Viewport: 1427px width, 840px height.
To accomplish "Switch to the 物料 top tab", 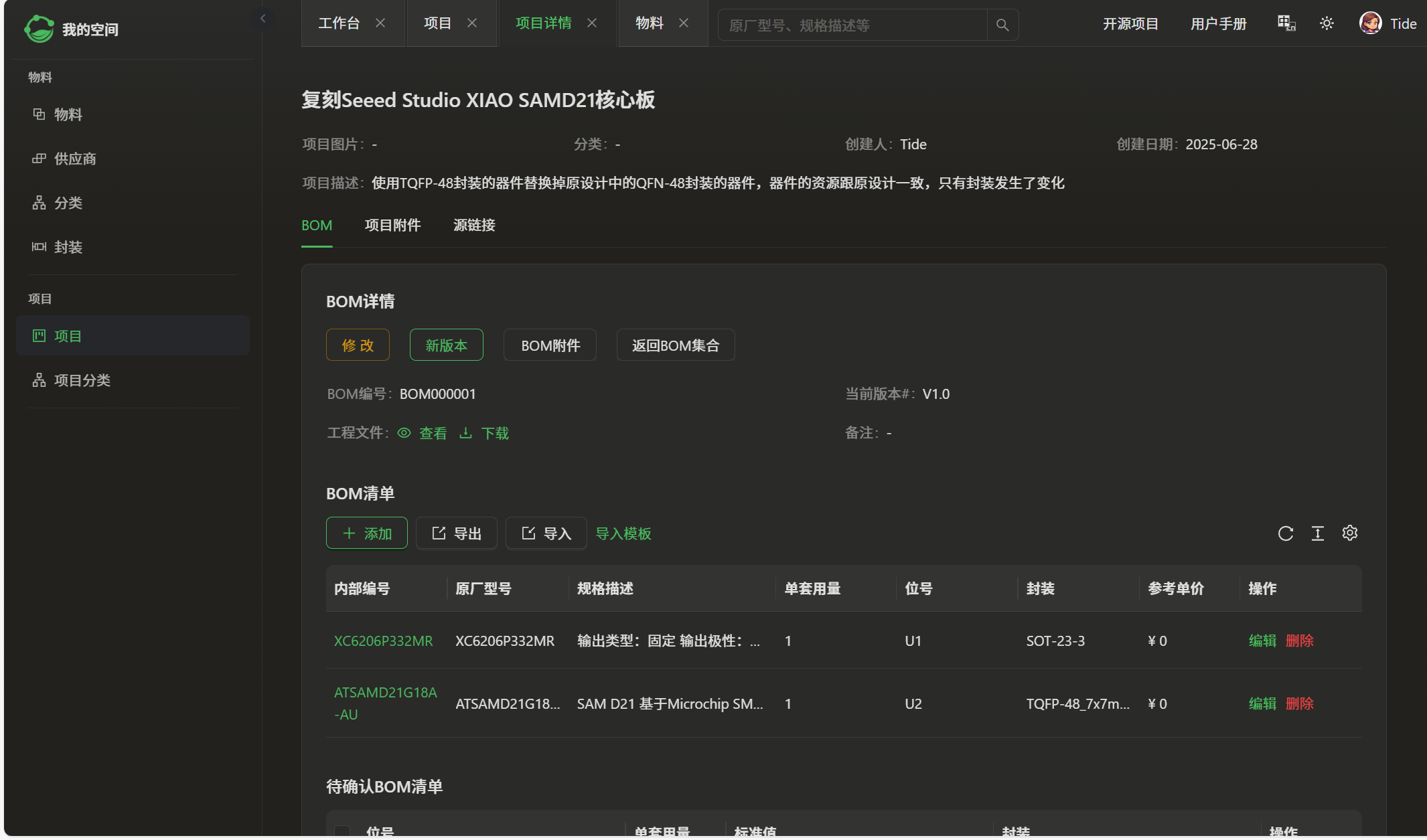I will (x=650, y=23).
